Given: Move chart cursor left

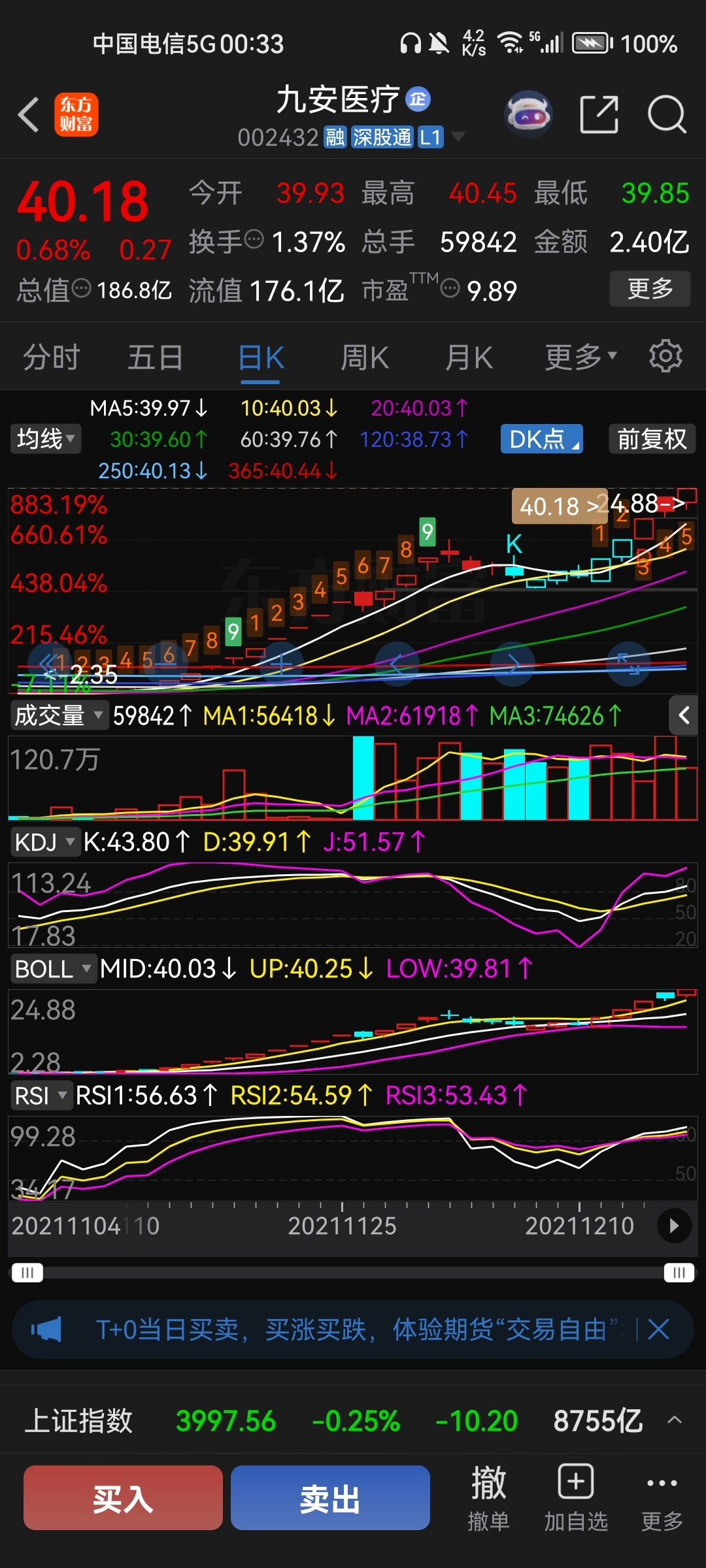Looking at the screenshot, I should pyautogui.click(x=397, y=664).
